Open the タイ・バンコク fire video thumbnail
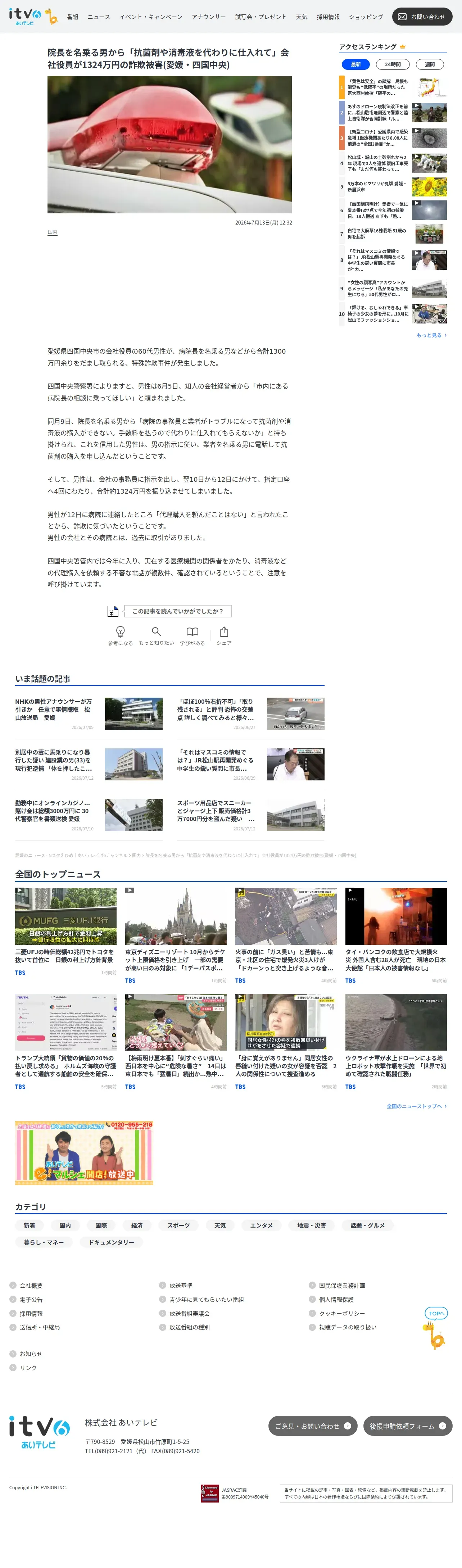The width and height of the screenshot is (462, 1568). pos(396,916)
